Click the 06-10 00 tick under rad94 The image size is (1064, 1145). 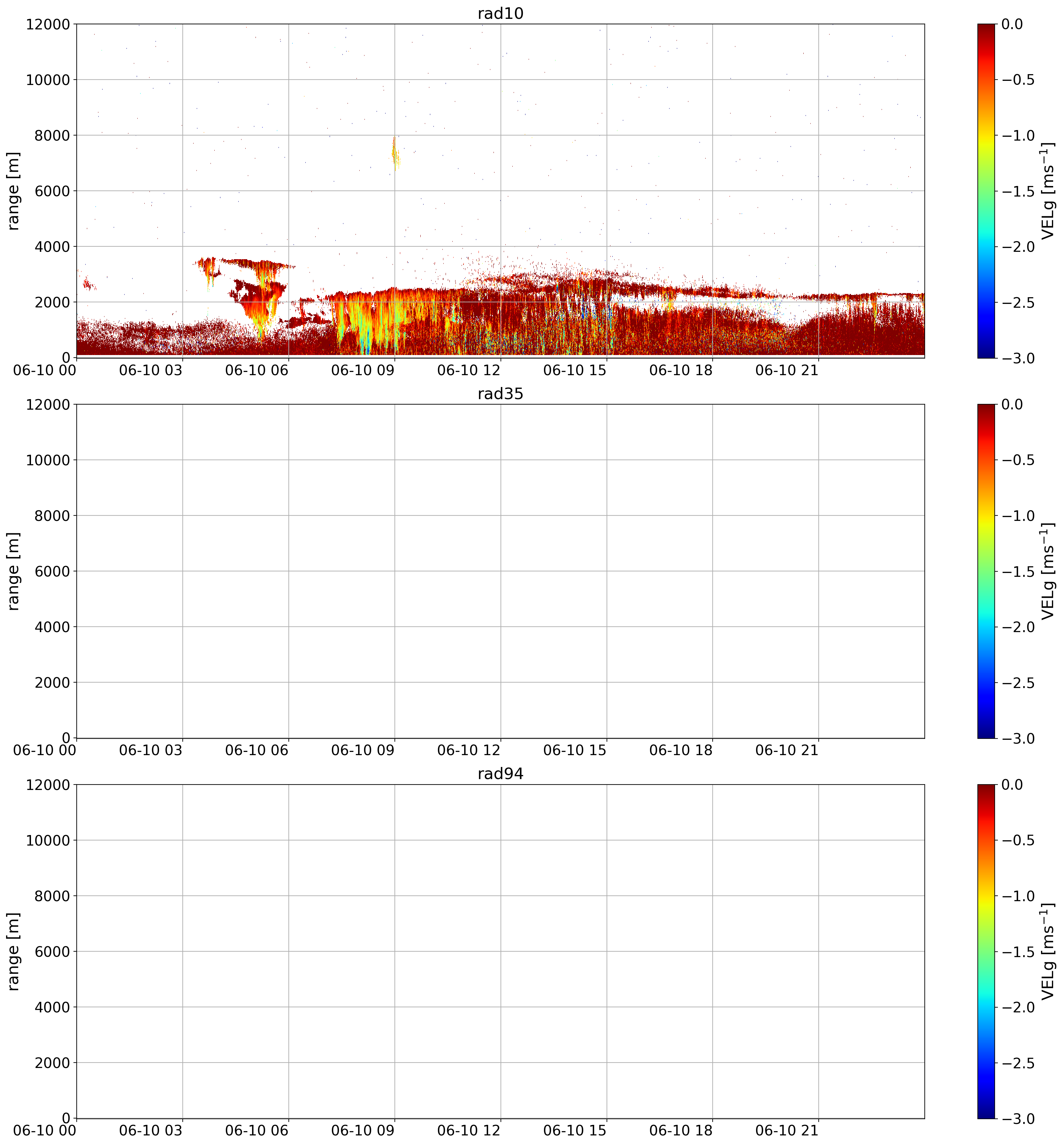(x=45, y=1131)
